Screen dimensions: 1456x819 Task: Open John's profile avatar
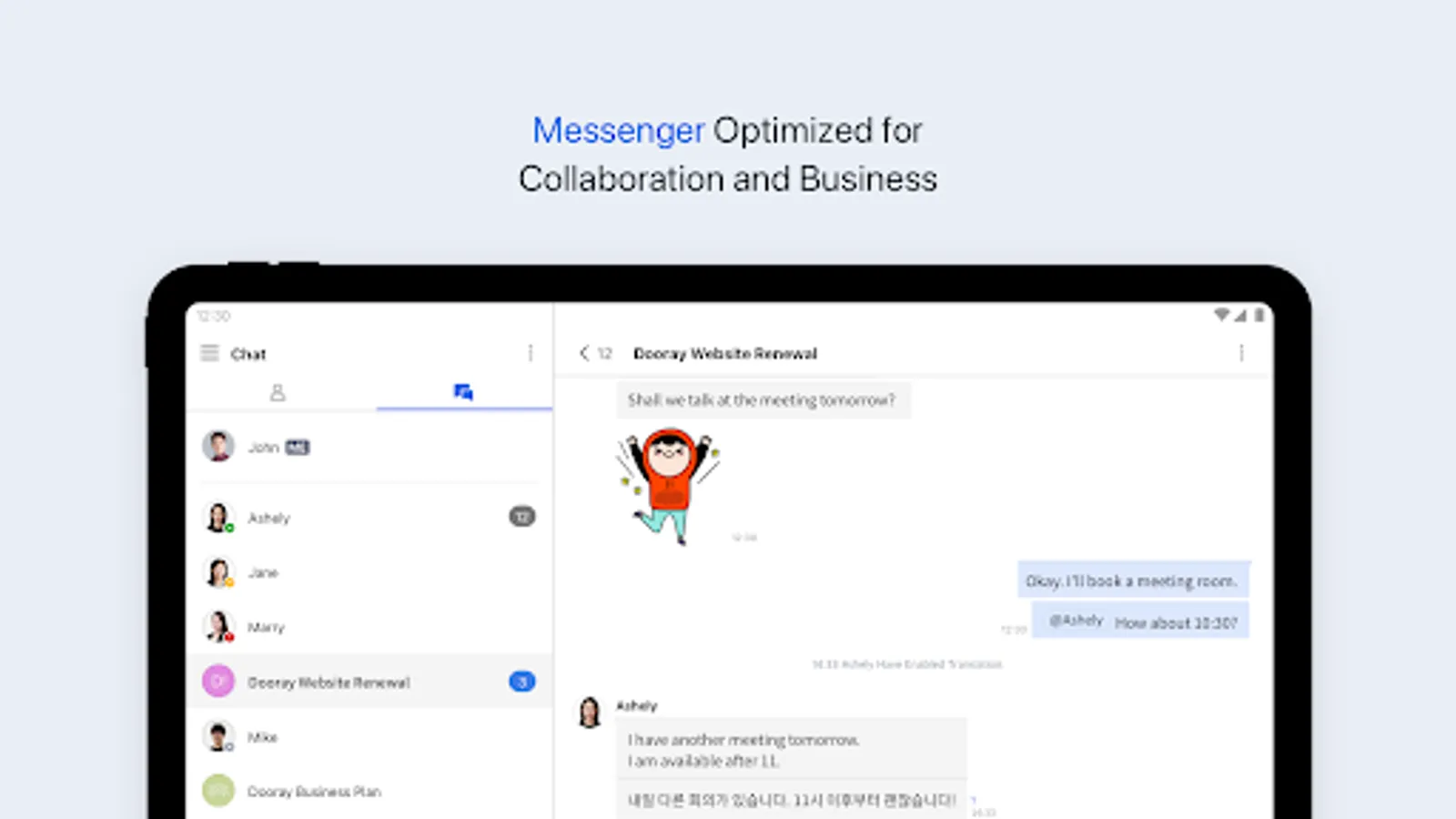[x=218, y=446]
